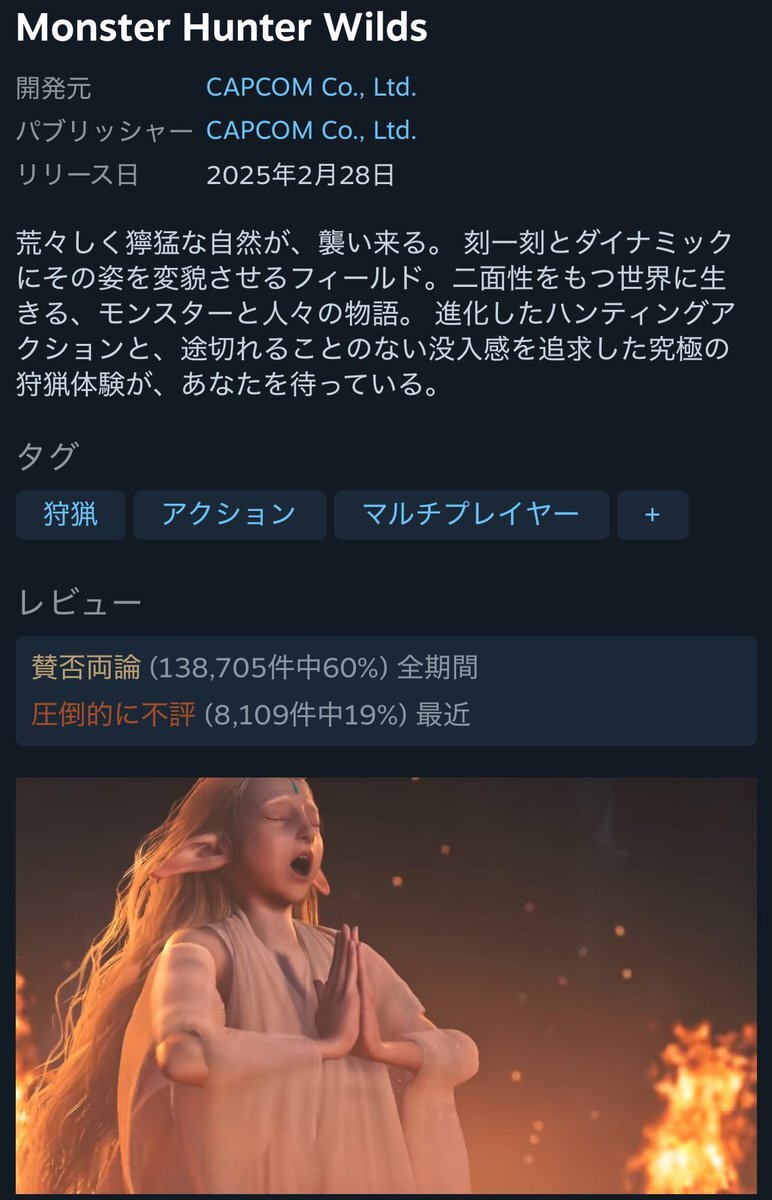Click the game description paragraph

375,313
